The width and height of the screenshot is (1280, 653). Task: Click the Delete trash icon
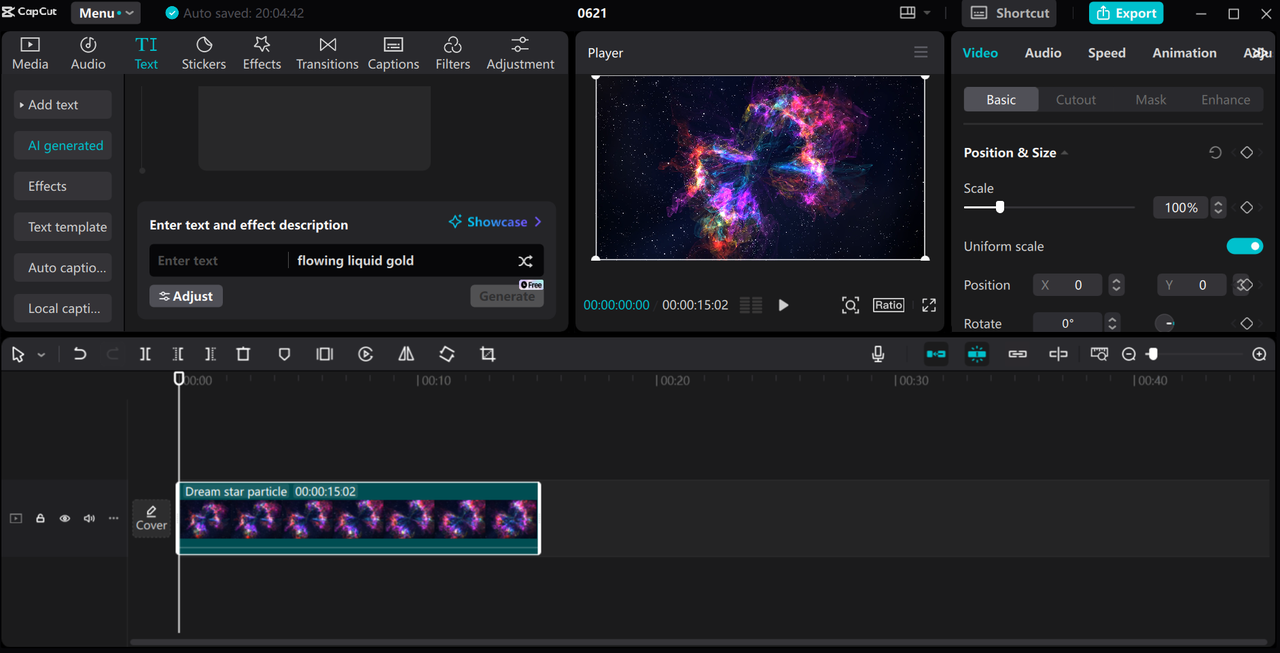click(243, 354)
